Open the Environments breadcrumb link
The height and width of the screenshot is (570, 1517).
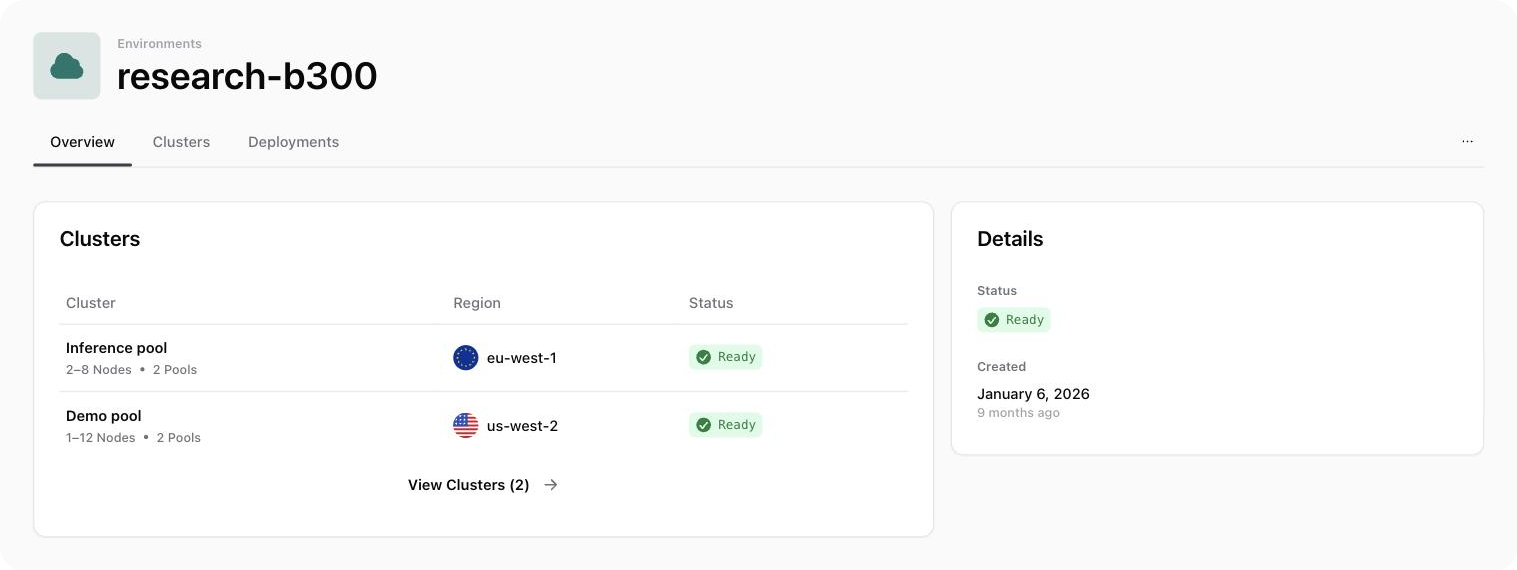(x=159, y=44)
